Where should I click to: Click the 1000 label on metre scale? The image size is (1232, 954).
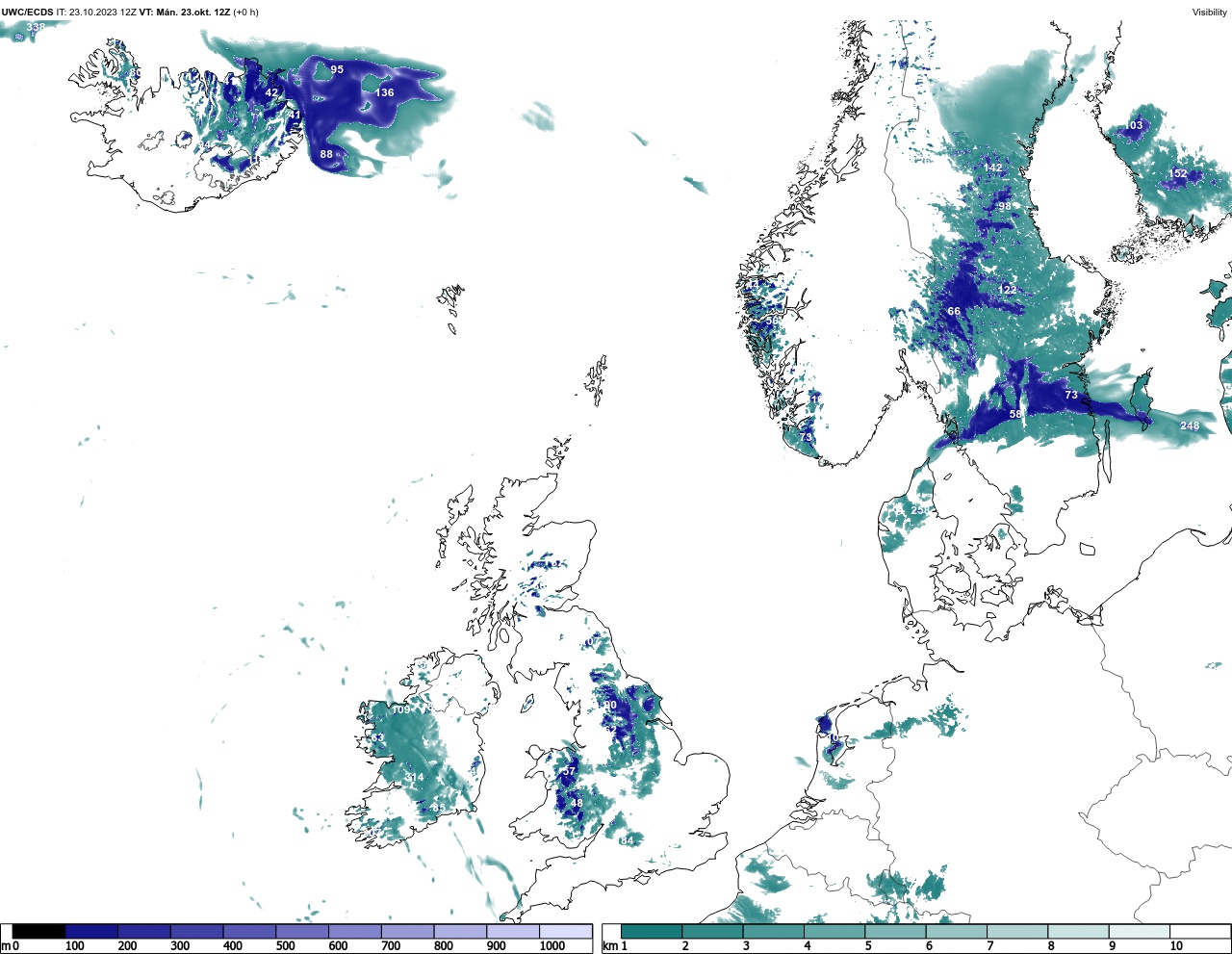[552, 946]
